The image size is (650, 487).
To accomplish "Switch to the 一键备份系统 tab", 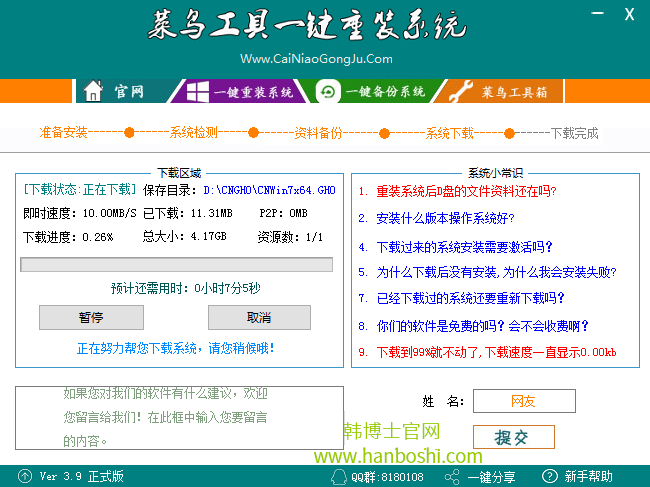I will point(384,92).
